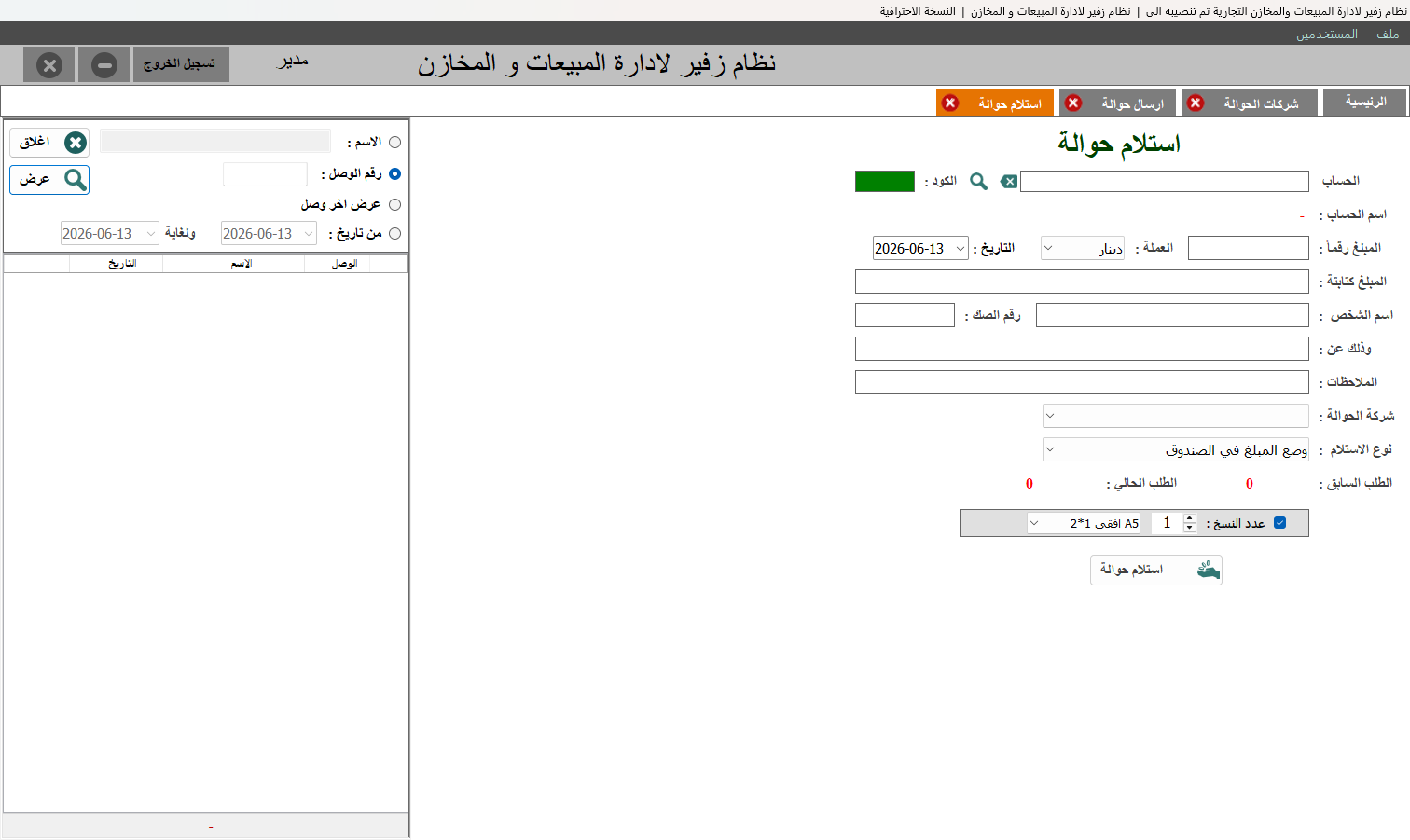Click the عرض search button
This screenshot has height=840, width=1410.
pyautogui.click(x=49, y=179)
